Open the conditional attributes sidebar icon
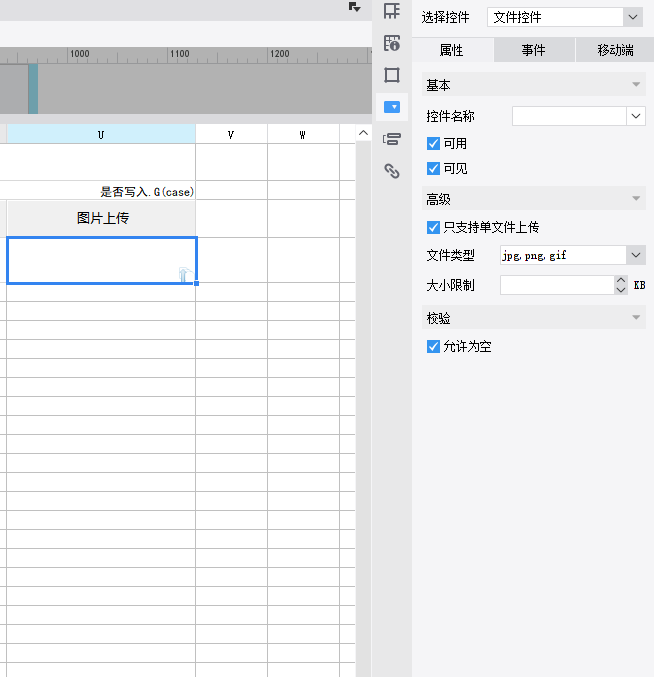654x677 pixels. point(392,139)
